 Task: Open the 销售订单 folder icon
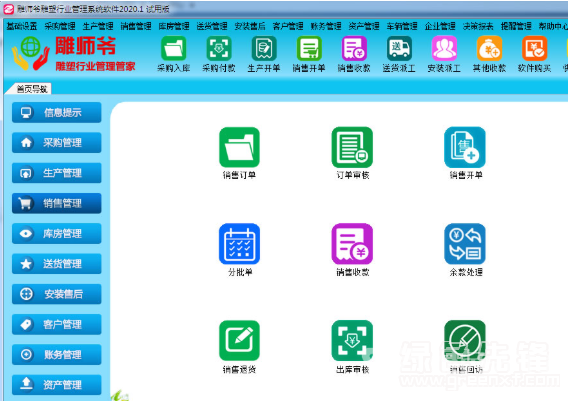pos(239,147)
